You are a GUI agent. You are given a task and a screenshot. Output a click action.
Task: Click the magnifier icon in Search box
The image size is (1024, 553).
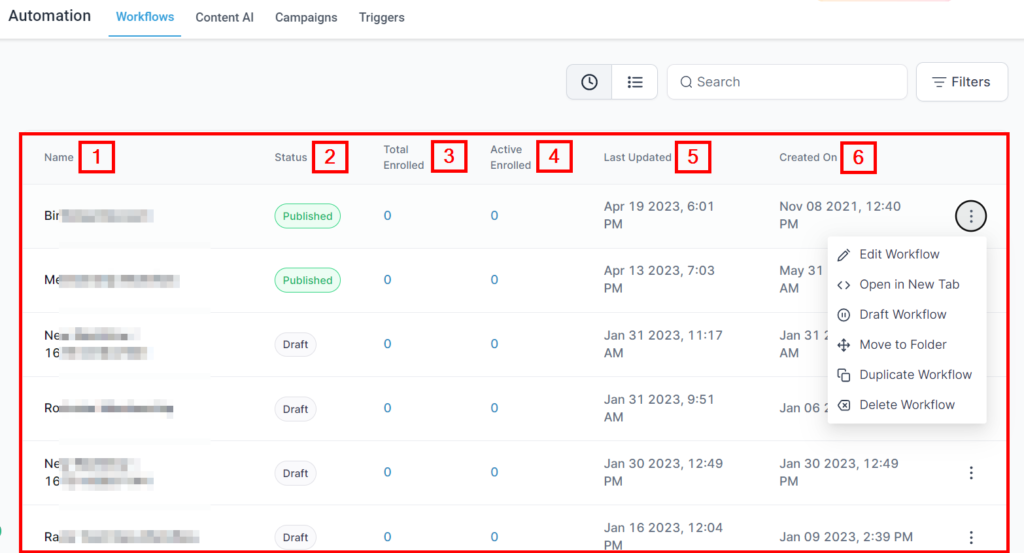pos(686,82)
